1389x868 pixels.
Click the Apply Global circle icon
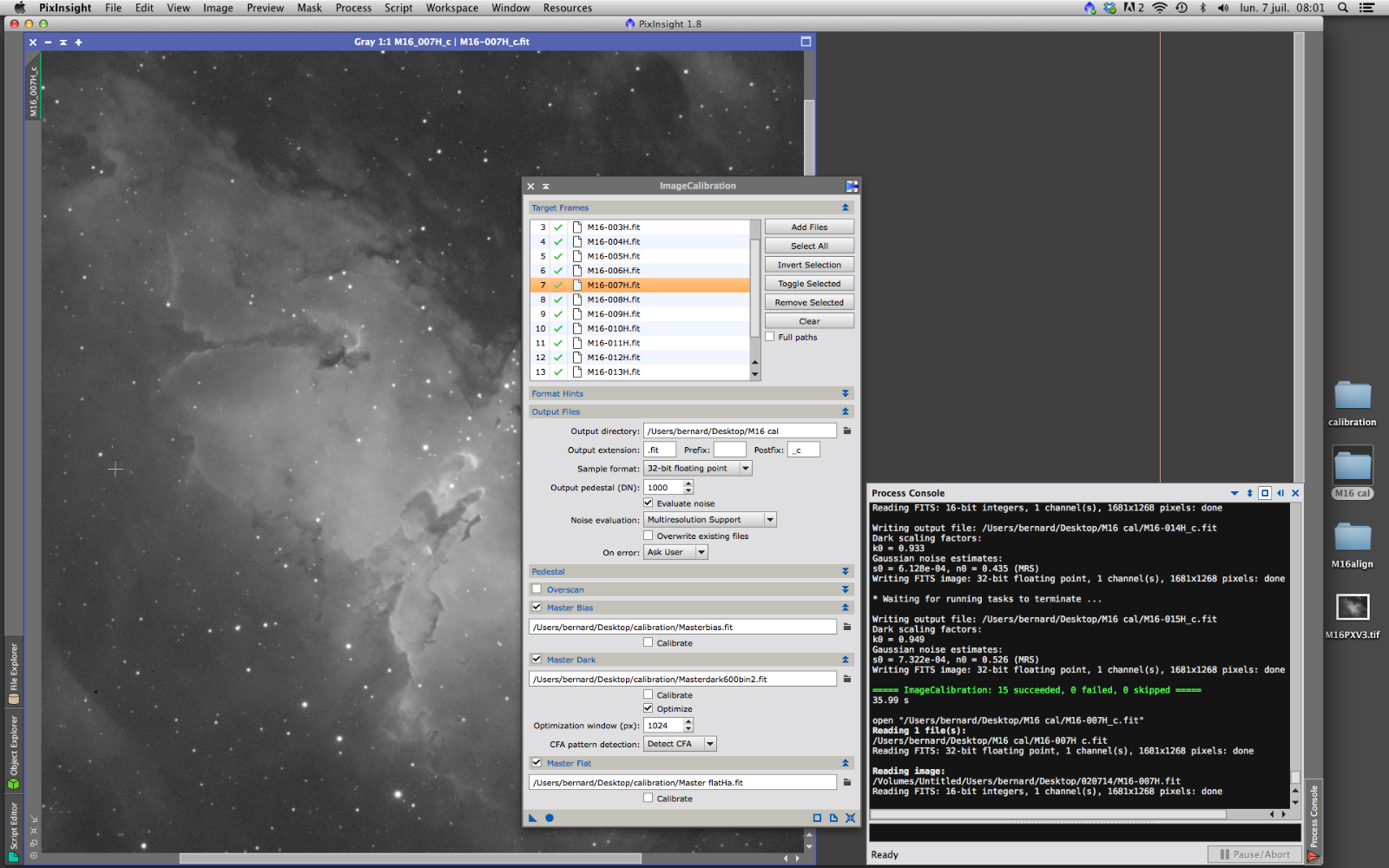coord(550,818)
